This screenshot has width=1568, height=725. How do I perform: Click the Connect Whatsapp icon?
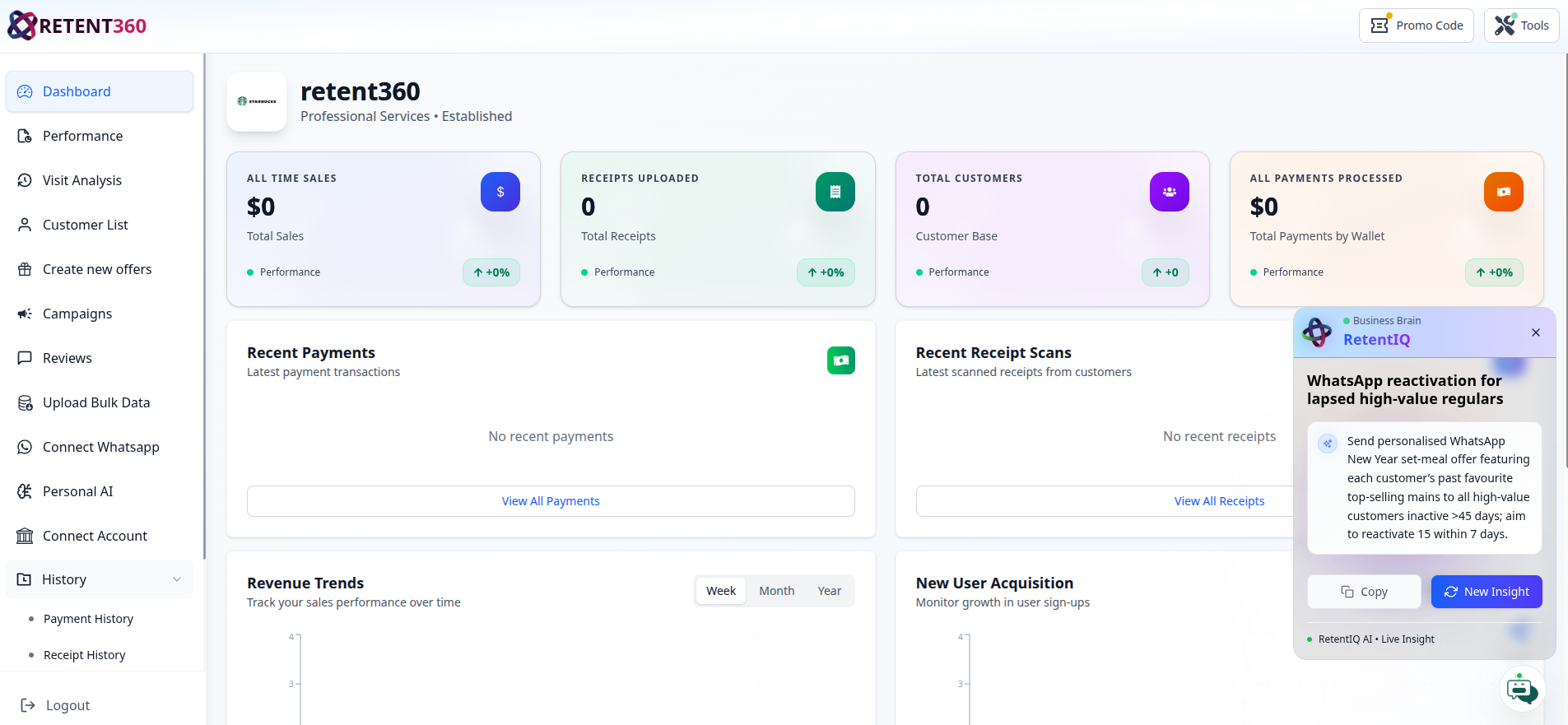pos(25,447)
